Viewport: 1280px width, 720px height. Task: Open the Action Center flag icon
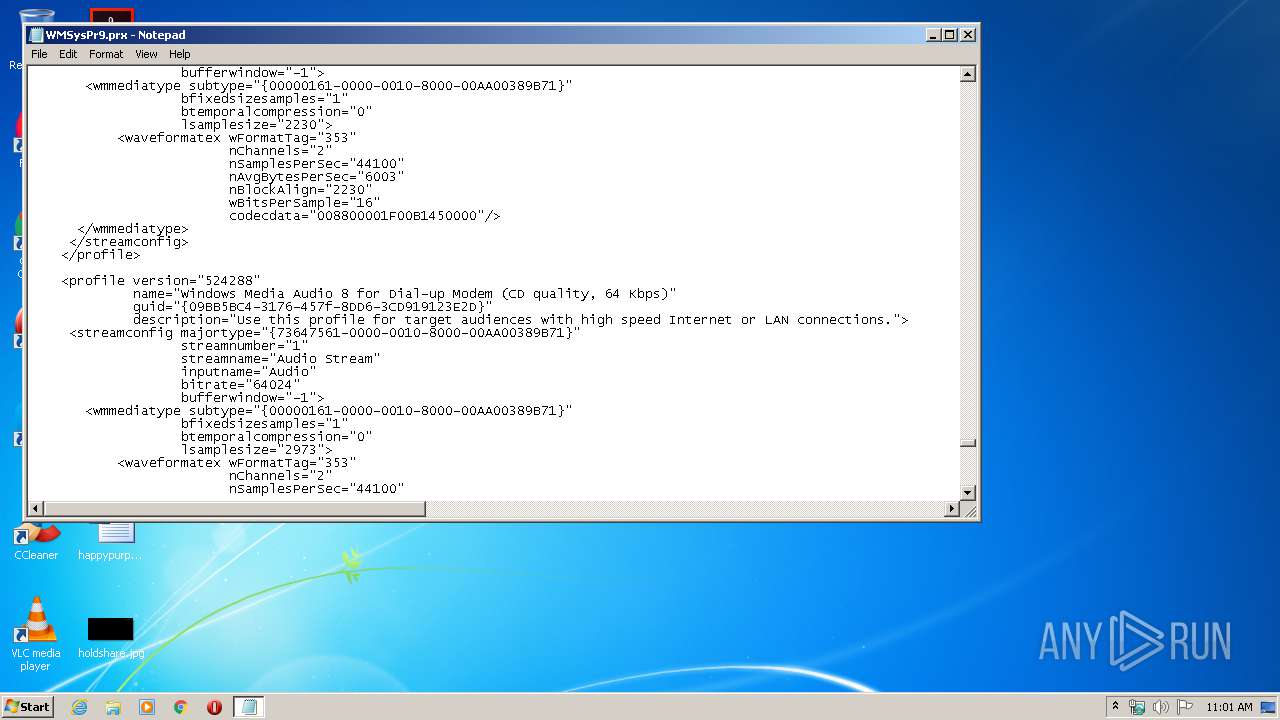click(x=1185, y=707)
